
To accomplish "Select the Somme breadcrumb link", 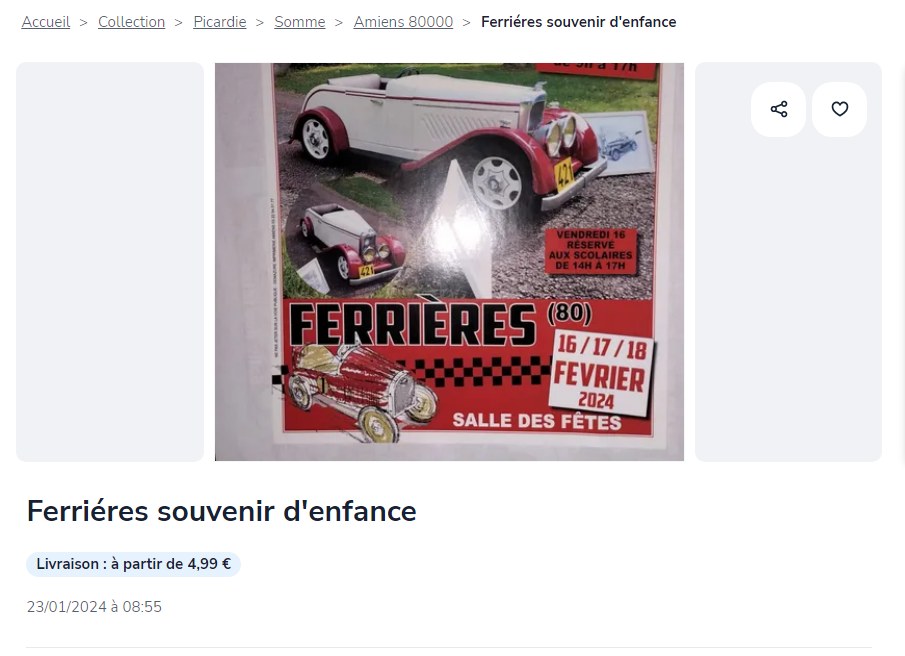I will click(x=300, y=22).
